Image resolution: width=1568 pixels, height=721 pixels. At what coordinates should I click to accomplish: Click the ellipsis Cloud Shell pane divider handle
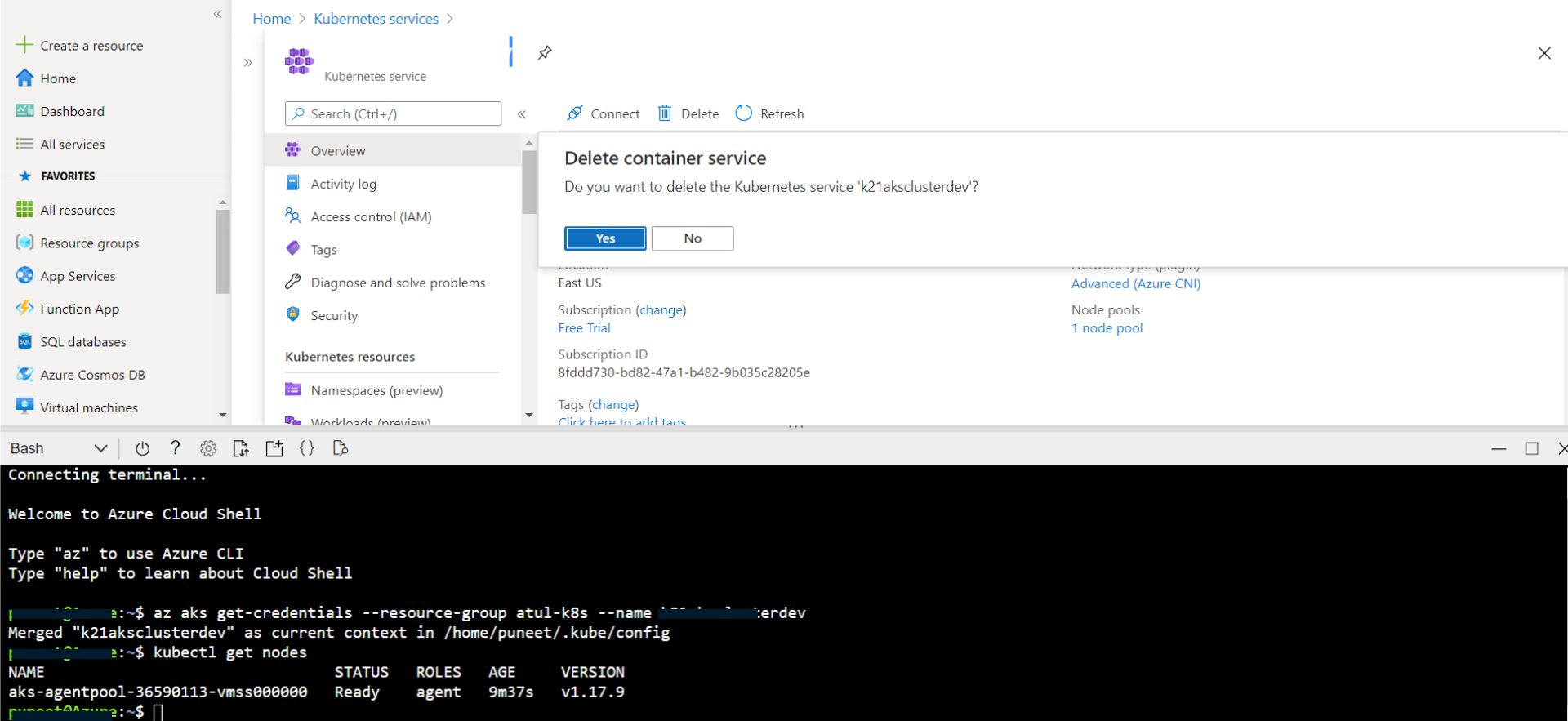[x=796, y=426]
